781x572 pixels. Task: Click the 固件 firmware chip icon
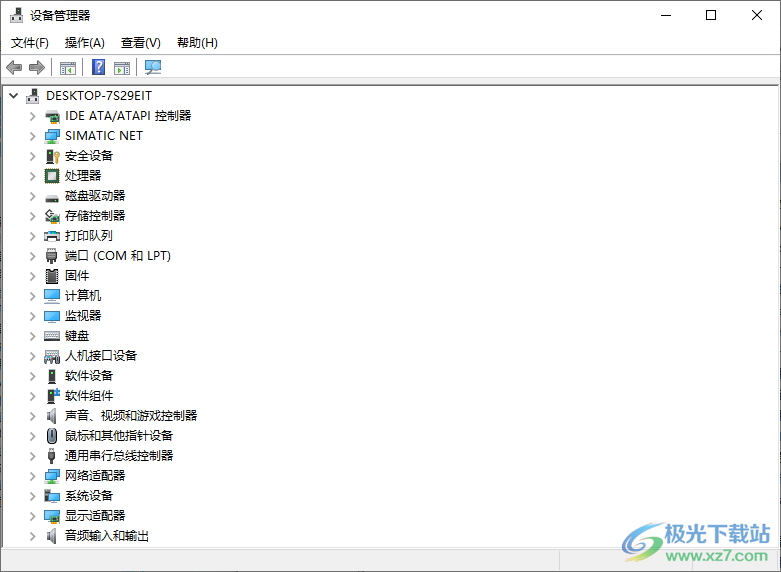[x=52, y=276]
